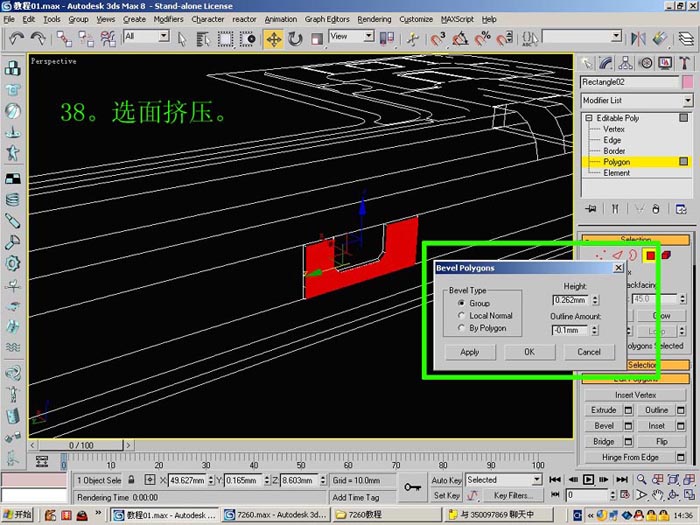Viewport: 700px width, 525px height.
Task: Open the Display command panel tab
Action: point(665,63)
